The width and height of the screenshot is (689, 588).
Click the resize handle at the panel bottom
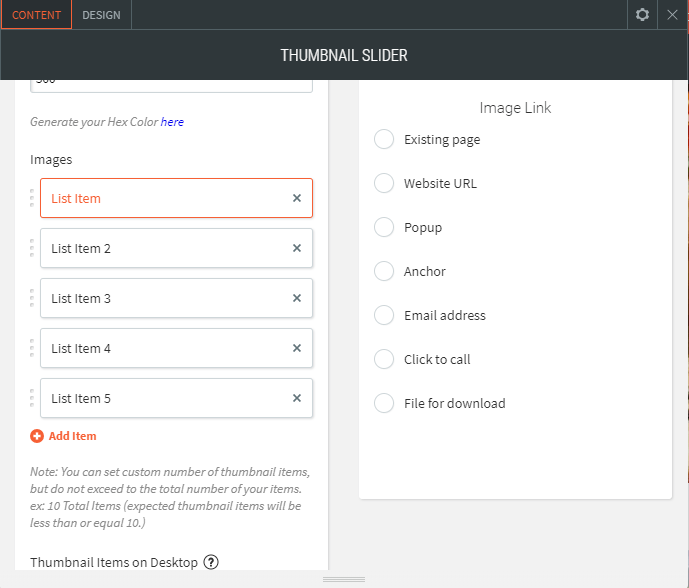(x=344, y=580)
